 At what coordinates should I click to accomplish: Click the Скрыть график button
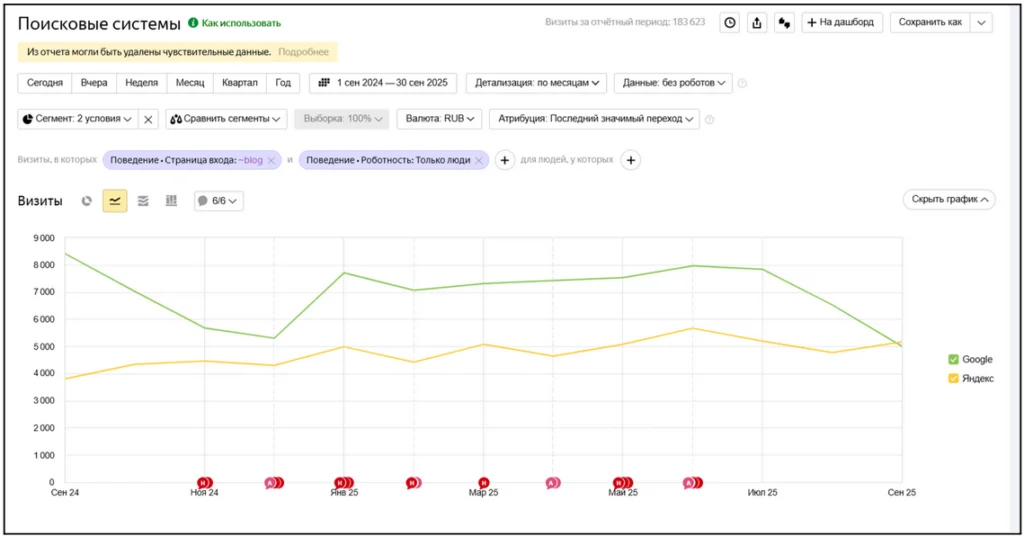tap(949, 199)
